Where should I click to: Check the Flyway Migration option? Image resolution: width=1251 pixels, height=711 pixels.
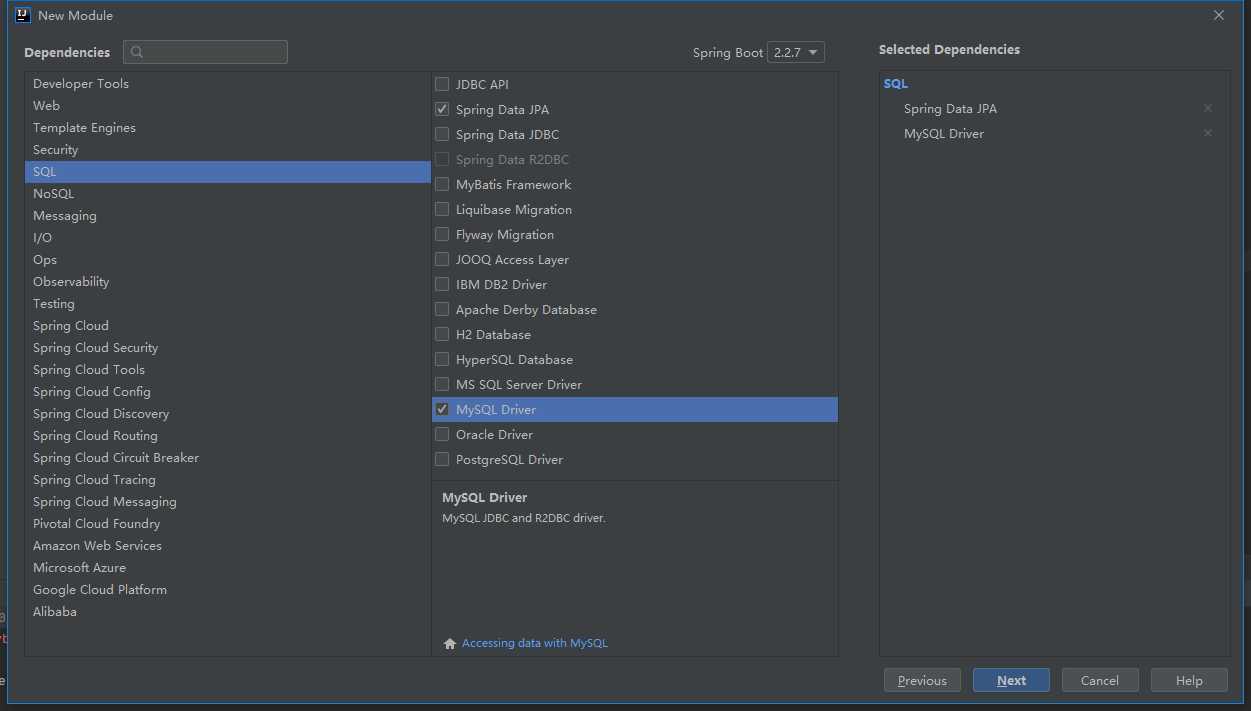click(442, 234)
